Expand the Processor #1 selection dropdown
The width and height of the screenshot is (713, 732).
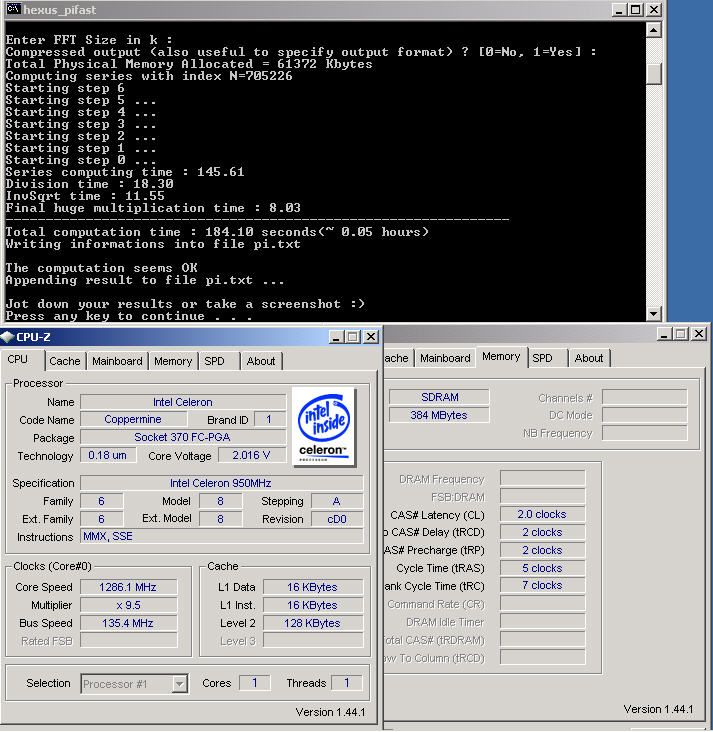[x=179, y=684]
